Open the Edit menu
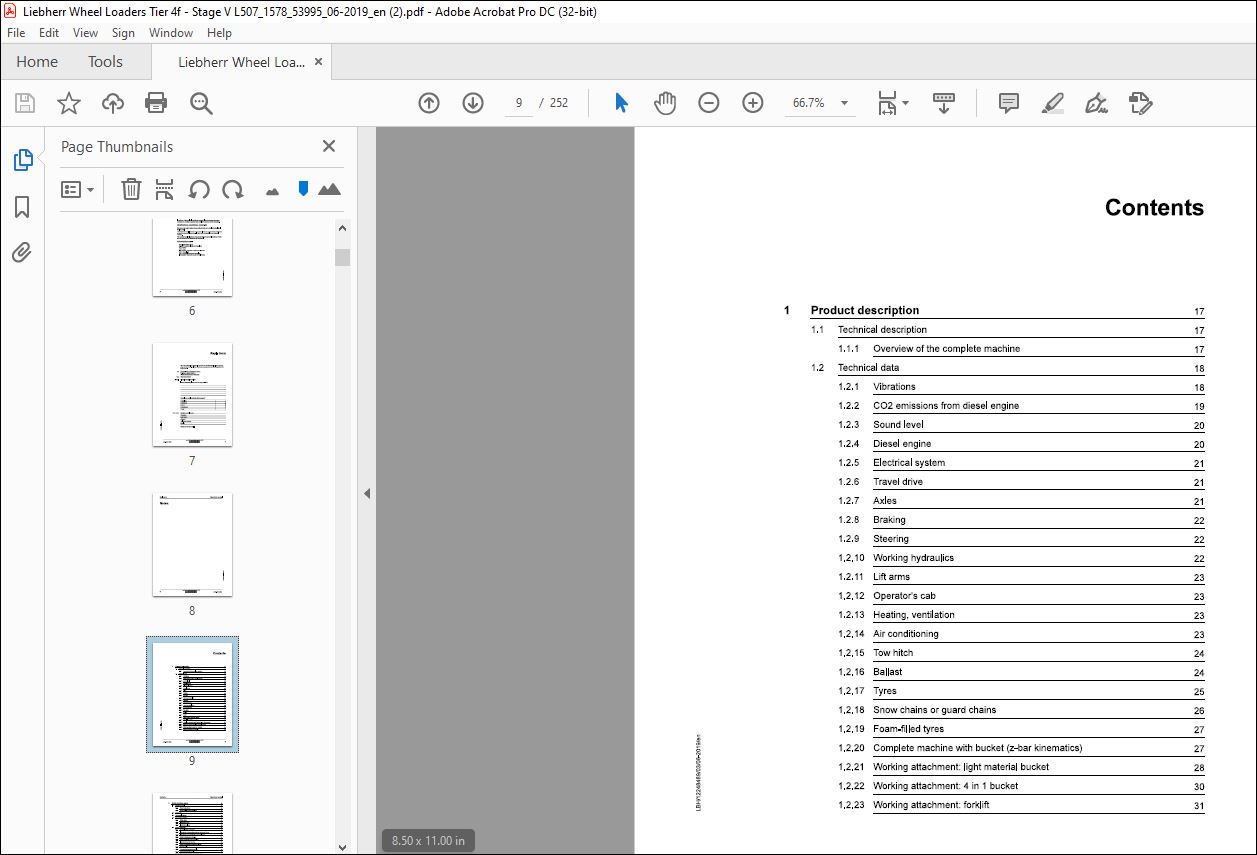Image resolution: width=1257 pixels, height=855 pixels. (x=49, y=33)
